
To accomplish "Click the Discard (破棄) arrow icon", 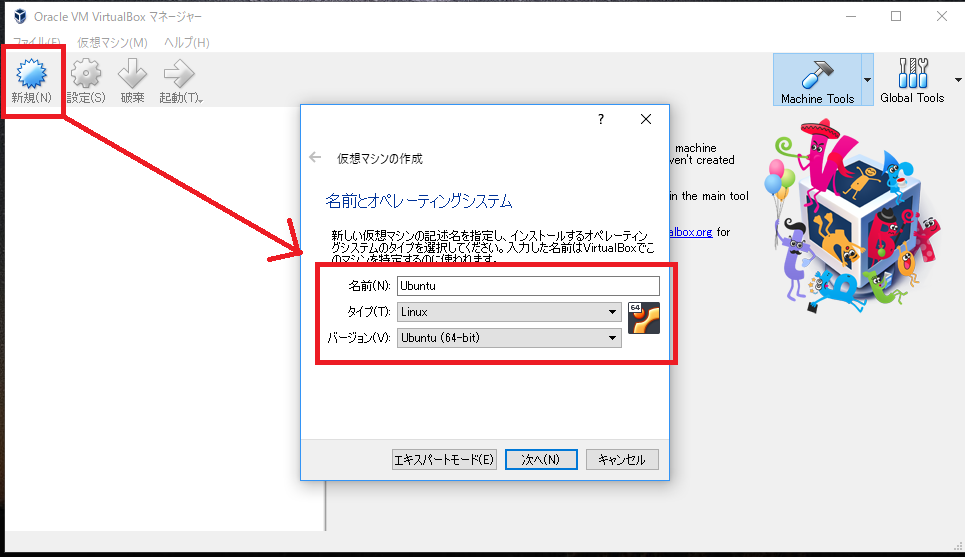I will pos(132,74).
